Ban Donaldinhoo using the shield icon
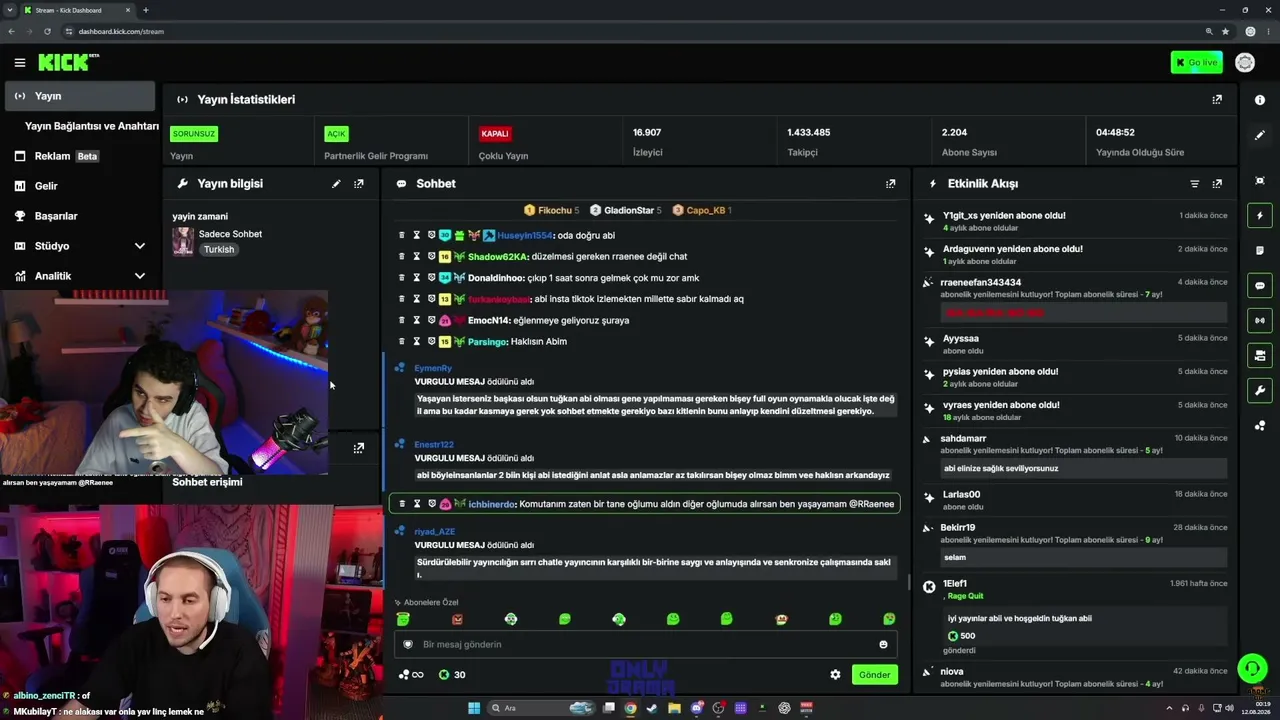 [432, 278]
